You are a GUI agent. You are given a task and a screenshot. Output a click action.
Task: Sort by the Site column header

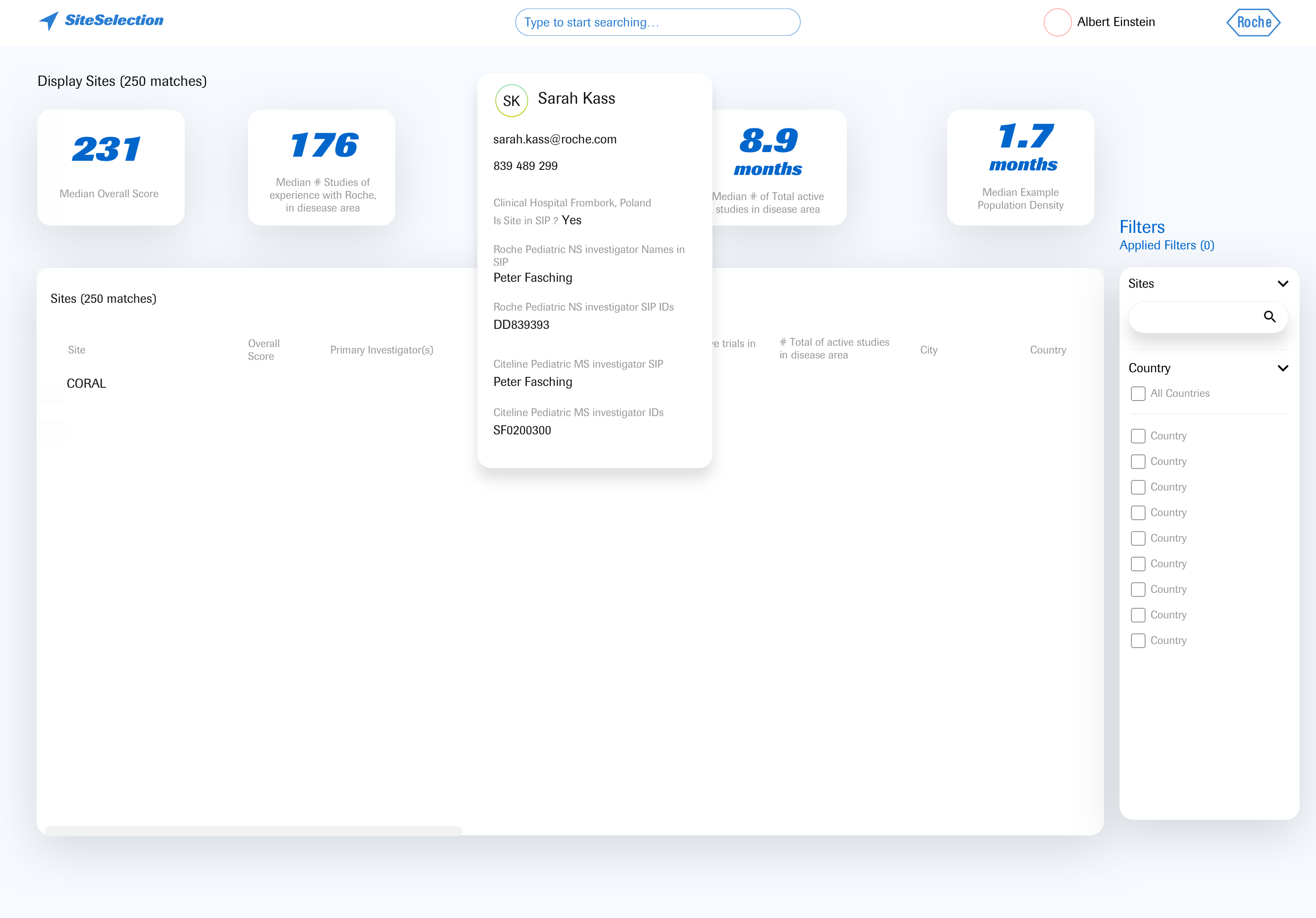pos(76,350)
